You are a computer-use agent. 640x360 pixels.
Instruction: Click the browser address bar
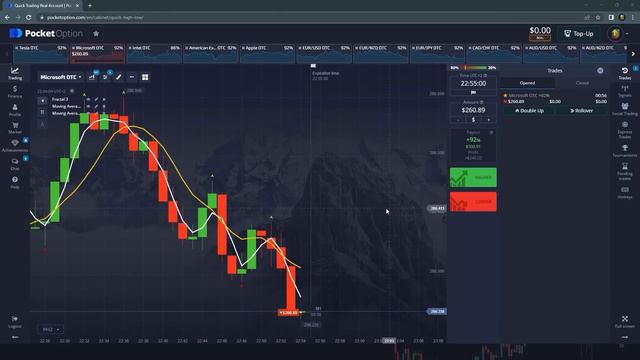[310, 18]
